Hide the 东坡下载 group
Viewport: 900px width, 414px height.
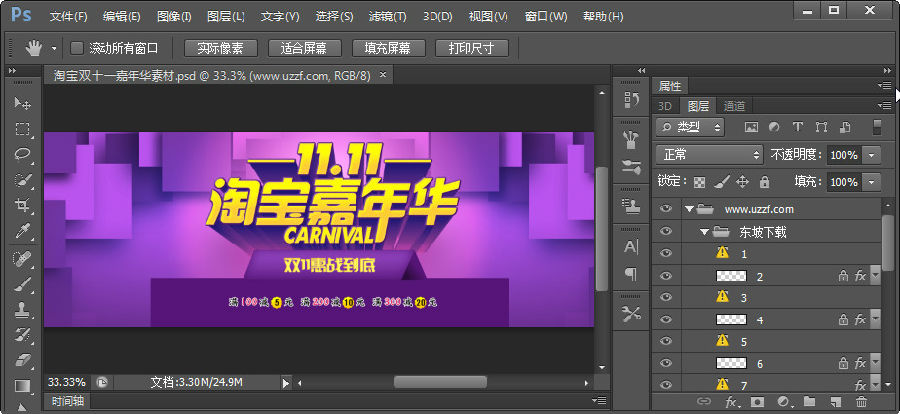click(666, 231)
